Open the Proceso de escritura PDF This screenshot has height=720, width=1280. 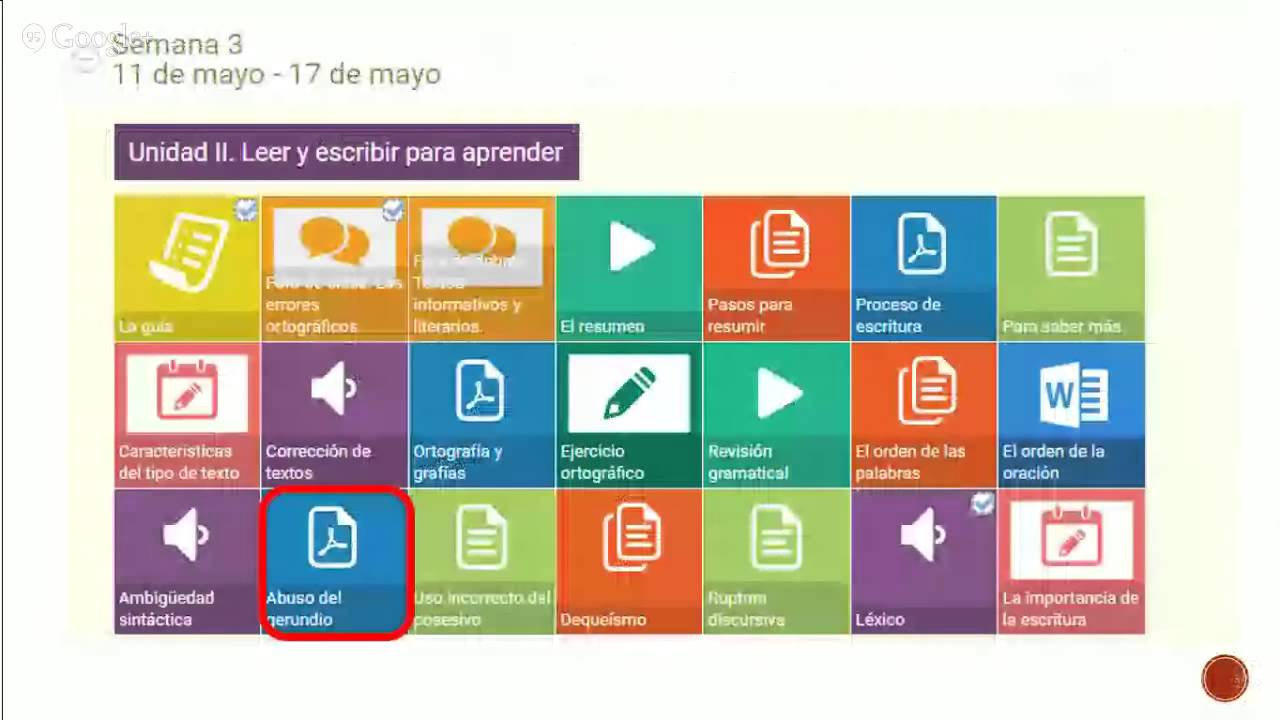(924, 268)
